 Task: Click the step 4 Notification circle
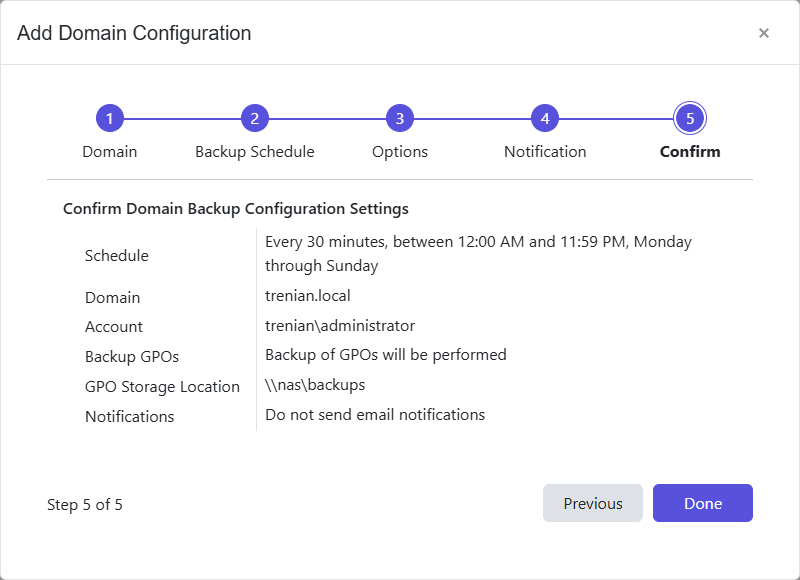(x=544, y=117)
